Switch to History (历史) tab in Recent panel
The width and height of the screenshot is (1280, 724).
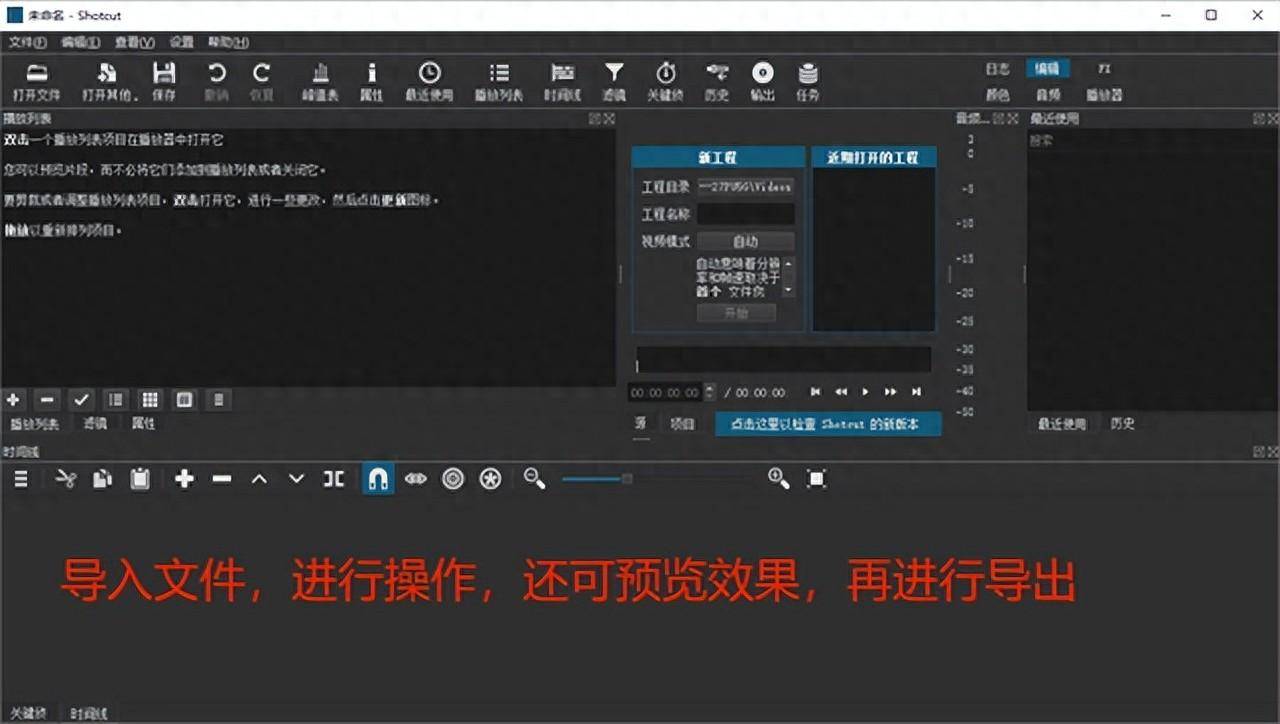click(1123, 424)
